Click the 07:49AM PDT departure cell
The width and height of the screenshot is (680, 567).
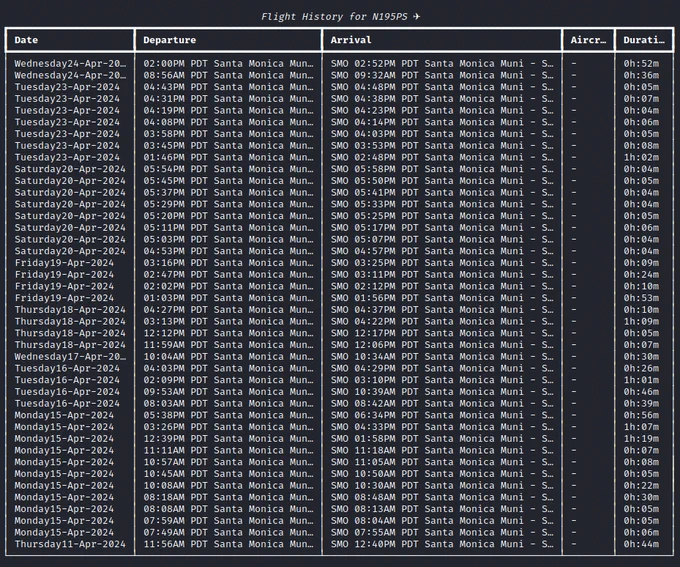tap(228, 532)
